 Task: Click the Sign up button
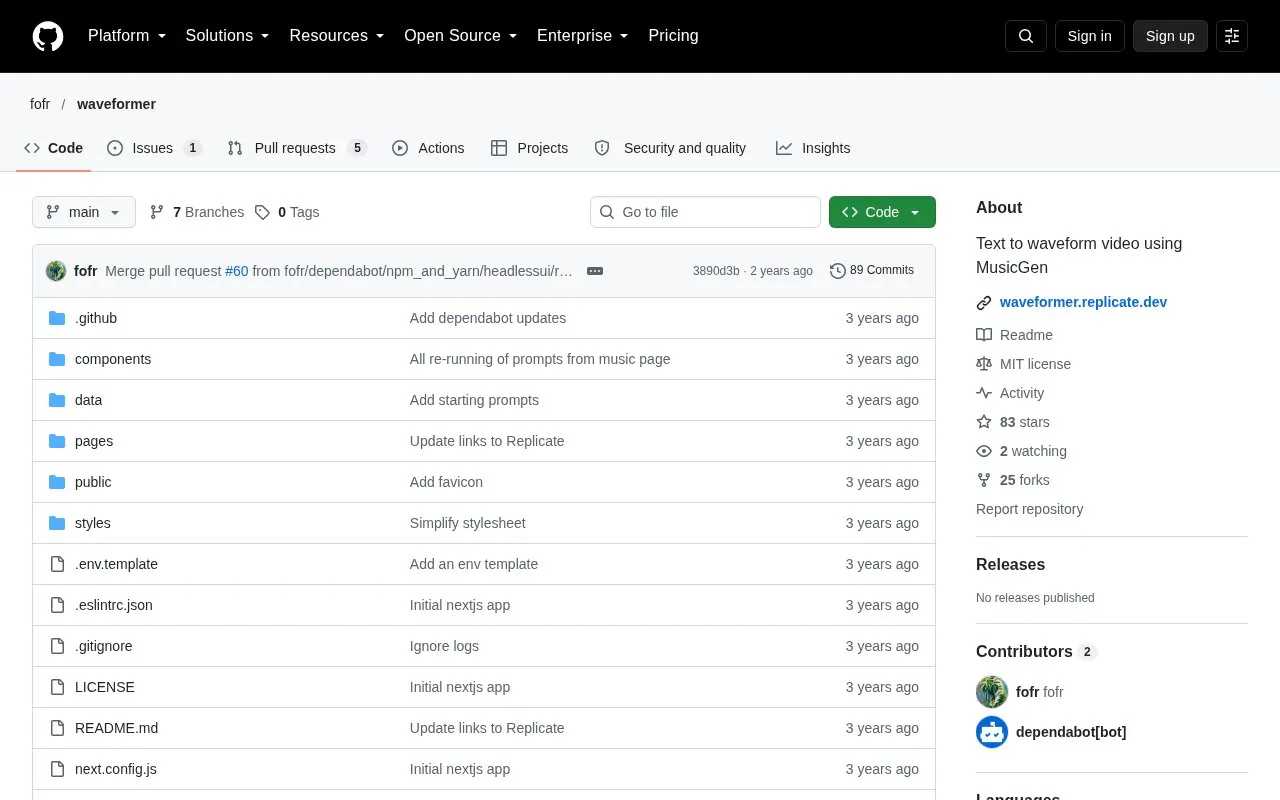[x=1170, y=36]
